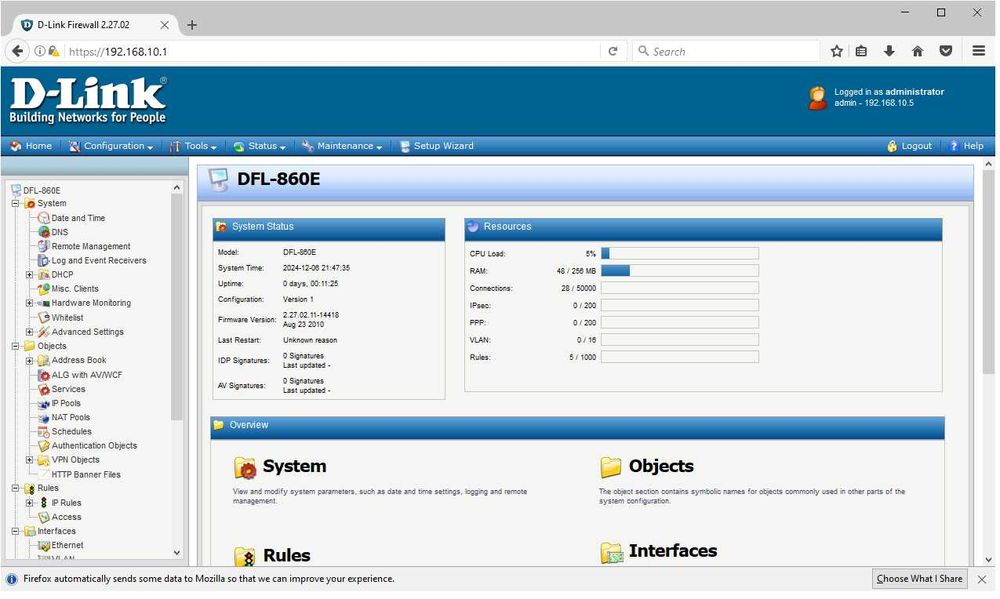The image size is (1000, 599).
Task: Expand the Address Book node
Action: pos(29,362)
